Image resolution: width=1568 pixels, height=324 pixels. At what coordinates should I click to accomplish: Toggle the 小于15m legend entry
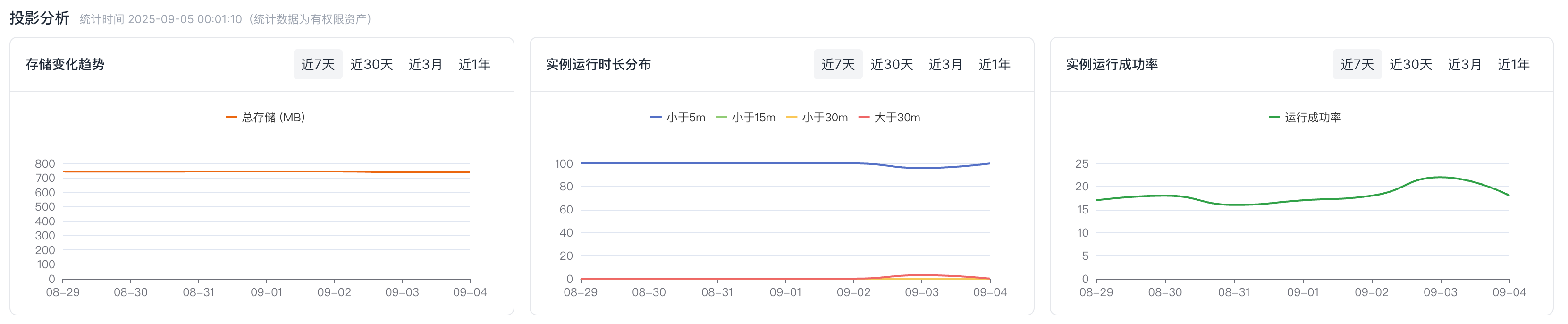[746, 118]
